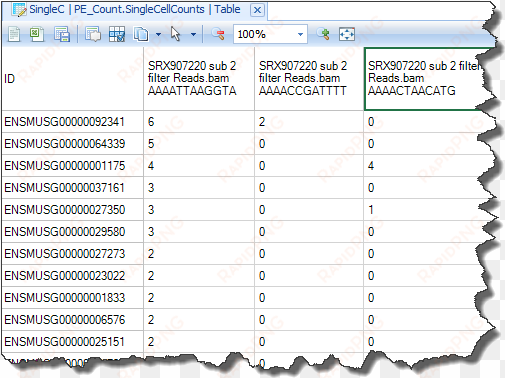This screenshot has height=378, width=505.
Task: Click value 4 in AAAATTAAGGTA column, ENSMUSG00000001175 row
Action: coord(151,166)
